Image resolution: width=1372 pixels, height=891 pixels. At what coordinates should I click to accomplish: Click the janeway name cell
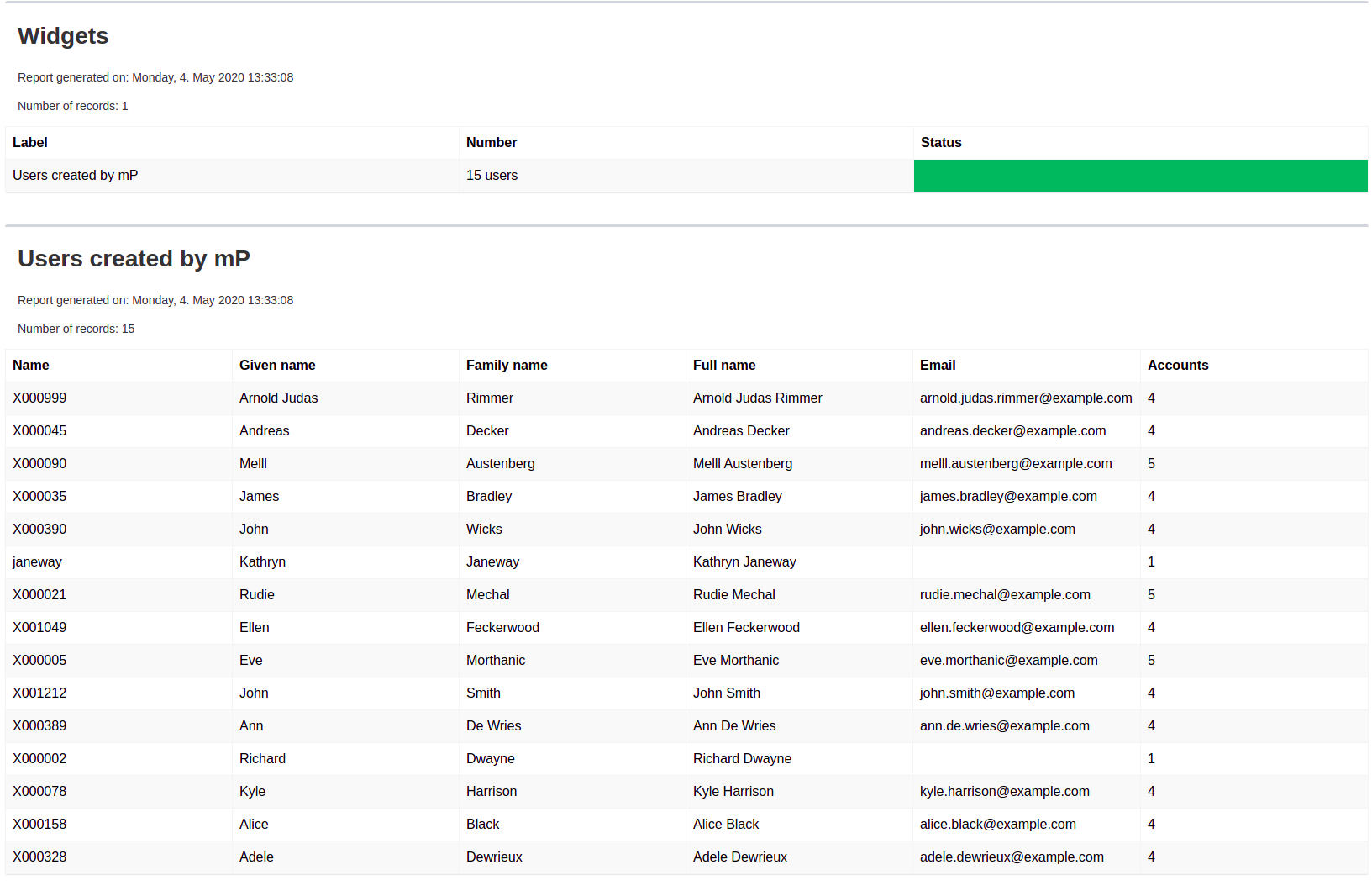(37, 562)
